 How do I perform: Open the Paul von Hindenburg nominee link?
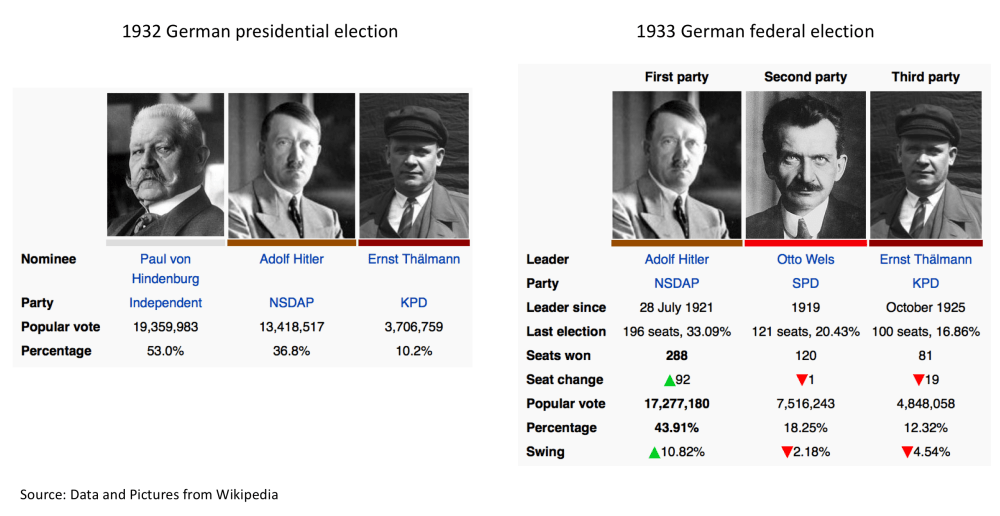pos(165,268)
